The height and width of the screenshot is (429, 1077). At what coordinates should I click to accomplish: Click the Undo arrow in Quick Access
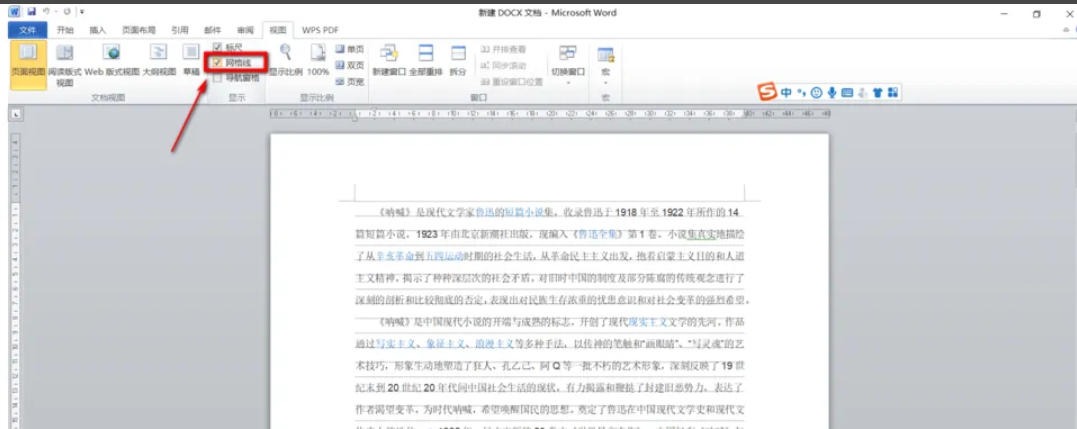pos(46,12)
